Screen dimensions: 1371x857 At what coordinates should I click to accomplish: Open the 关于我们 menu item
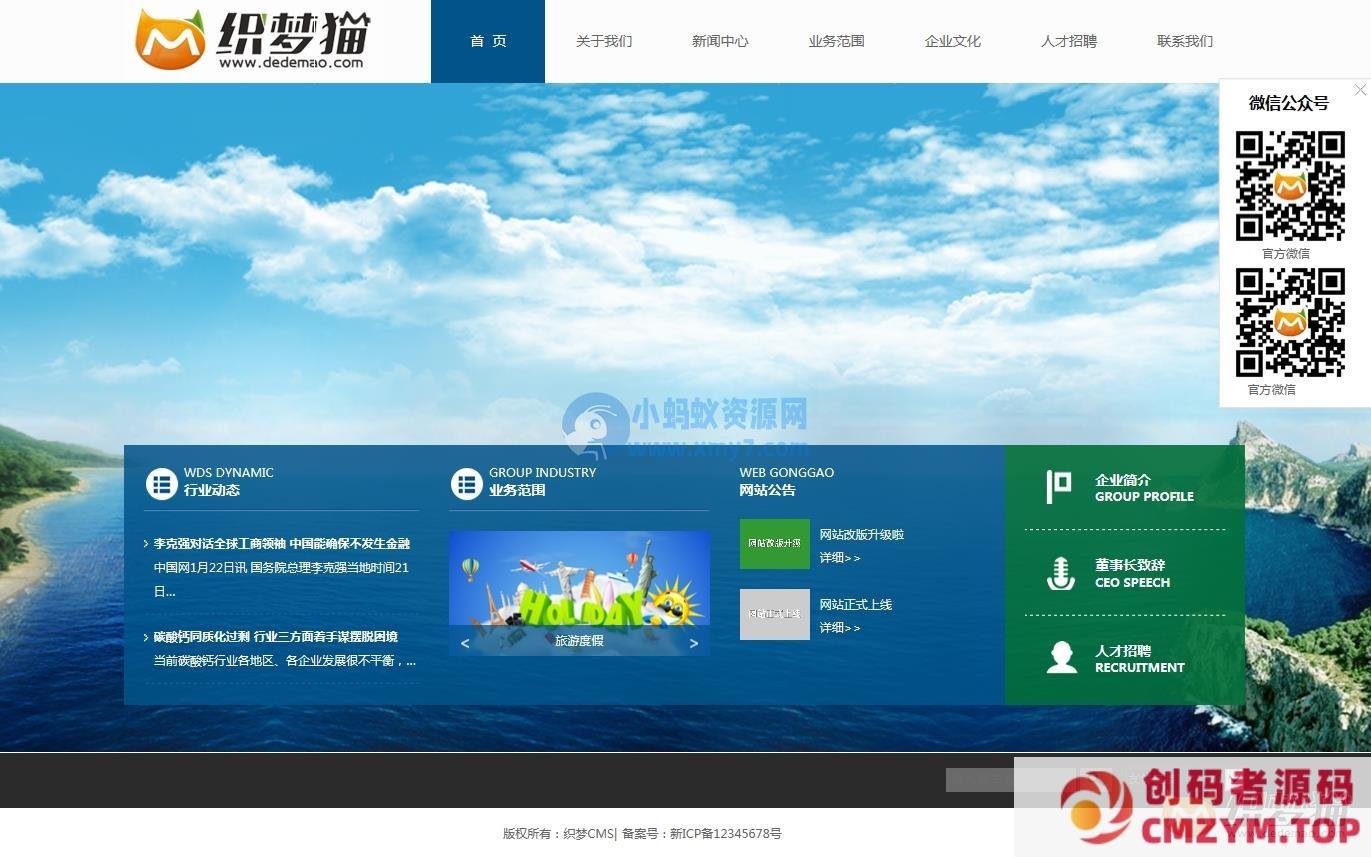click(604, 41)
